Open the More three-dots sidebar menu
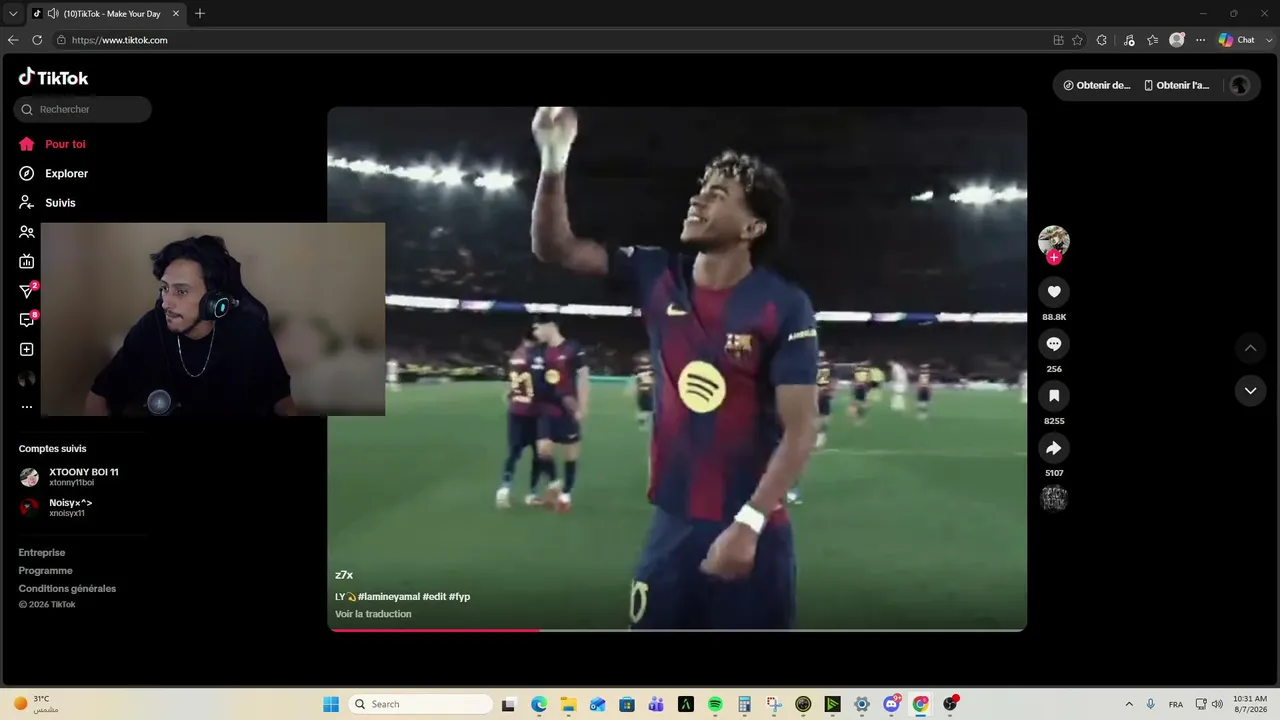1280x720 pixels. pyautogui.click(x=27, y=407)
